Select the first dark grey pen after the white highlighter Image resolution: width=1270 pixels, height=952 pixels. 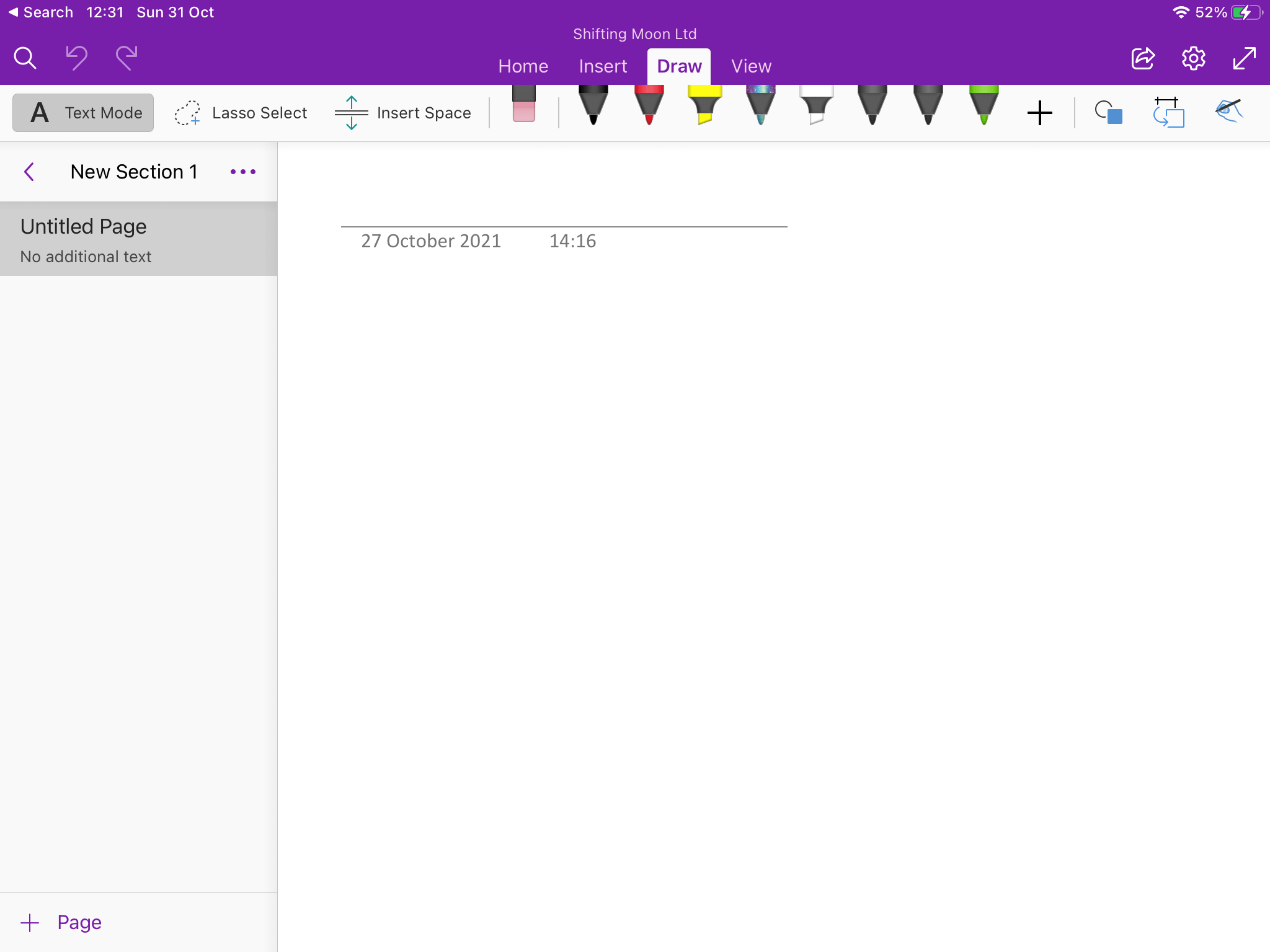point(873,105)
